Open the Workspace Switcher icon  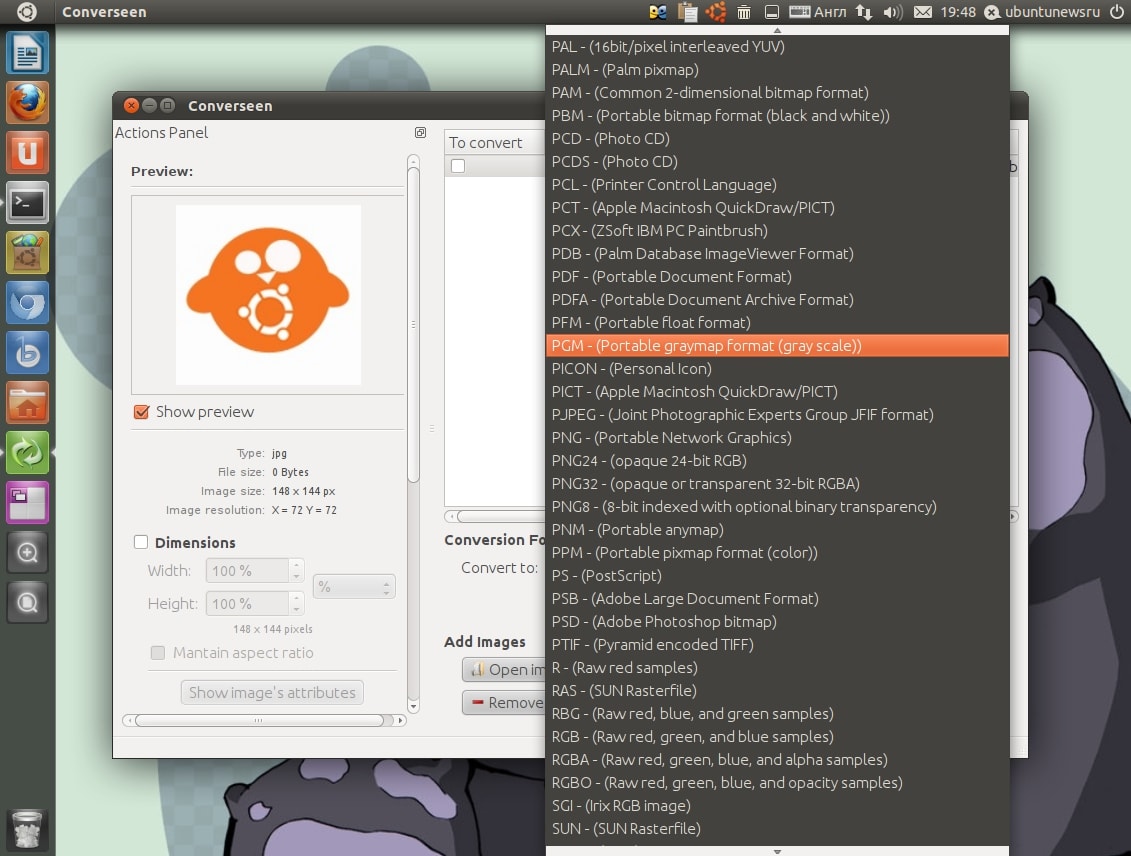[27, 503]
